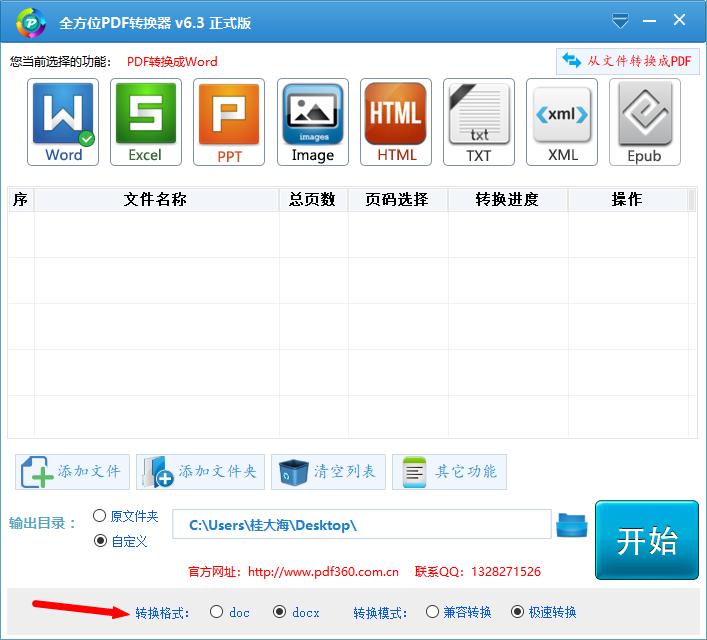
Task: Clear the list with 清空列表
Action: [328, 472]
